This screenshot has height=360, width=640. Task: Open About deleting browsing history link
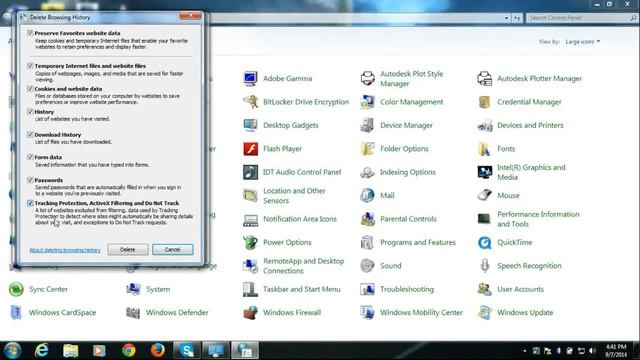[65, 250]
